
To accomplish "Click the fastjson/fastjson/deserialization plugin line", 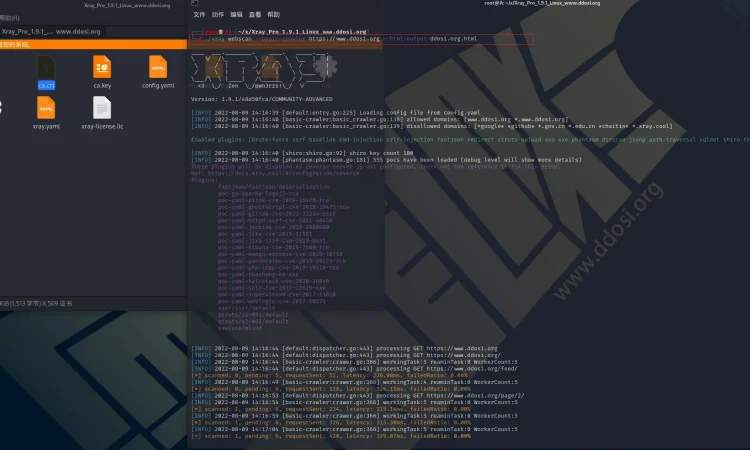I will (273, 187).
